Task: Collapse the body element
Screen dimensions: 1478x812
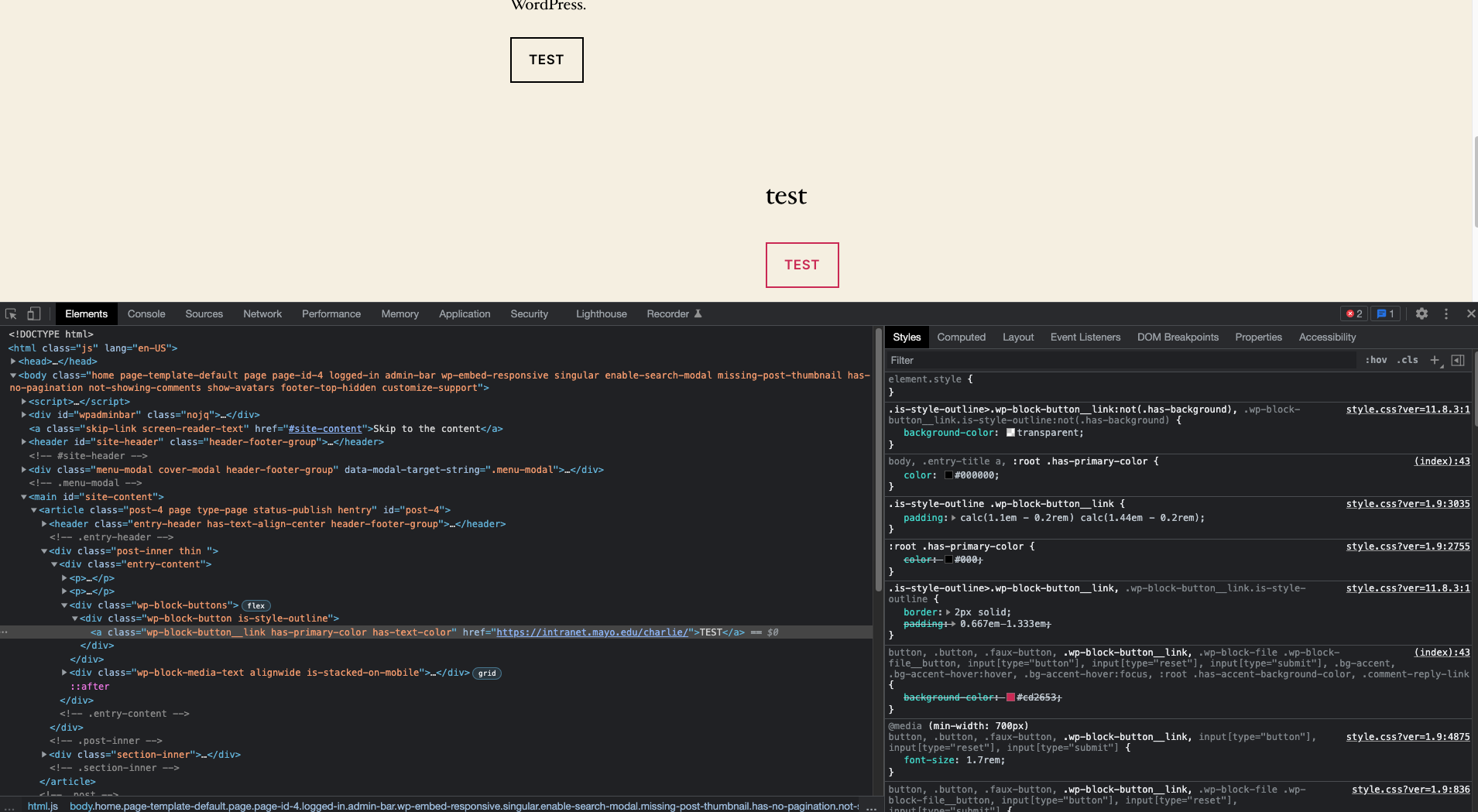Action: (13, 375)
